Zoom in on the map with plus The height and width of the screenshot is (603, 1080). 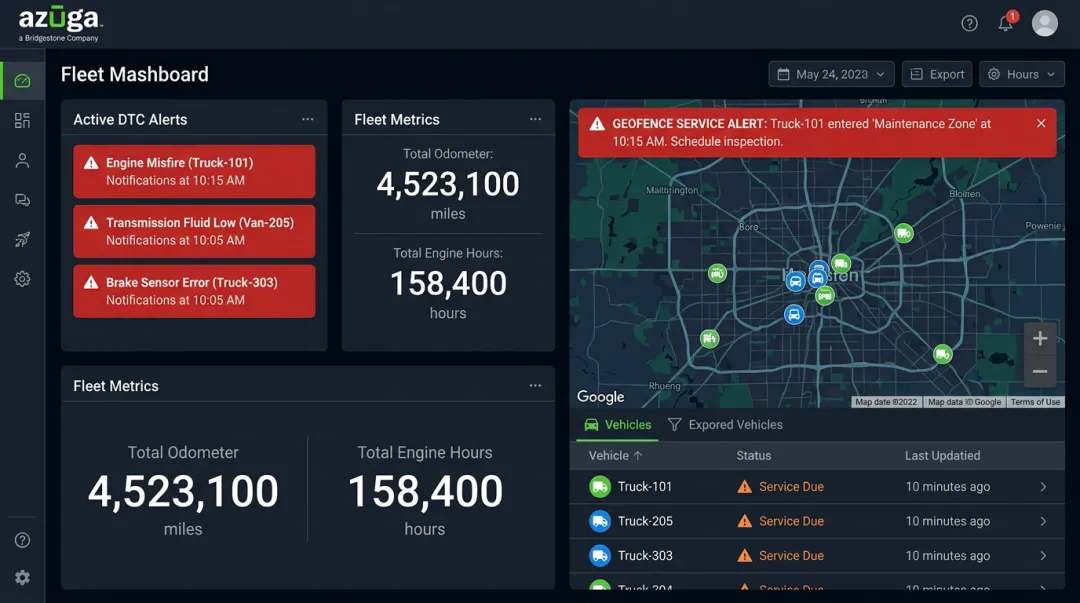point(1040,338)
